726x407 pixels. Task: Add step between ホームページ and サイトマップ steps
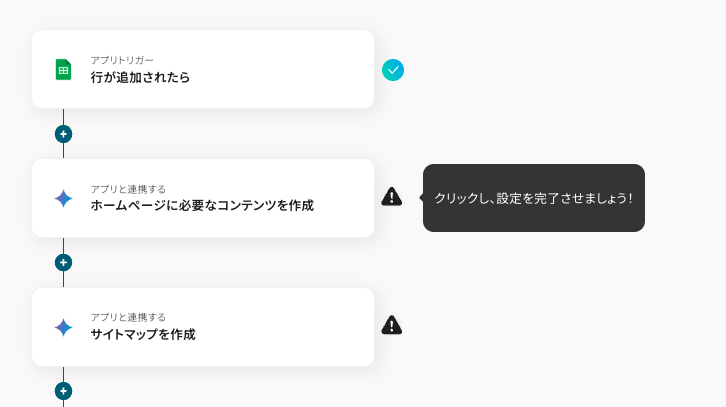(x=63, y=263)
